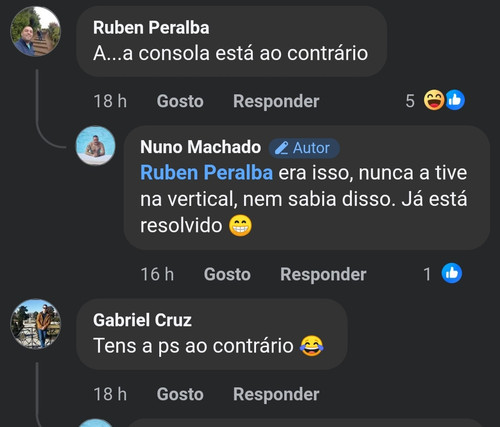The height and width of the screenshot is (427, 500).
Task: Reply to Nuno Machado's comment
Action: (x=323, y=274)
